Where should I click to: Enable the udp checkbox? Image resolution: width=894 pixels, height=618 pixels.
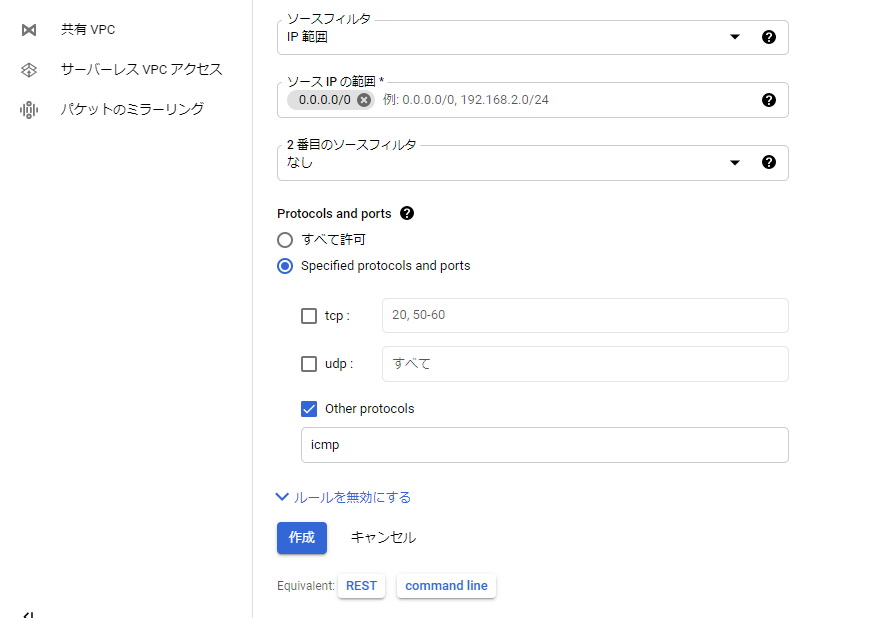(x=309, y=364)
